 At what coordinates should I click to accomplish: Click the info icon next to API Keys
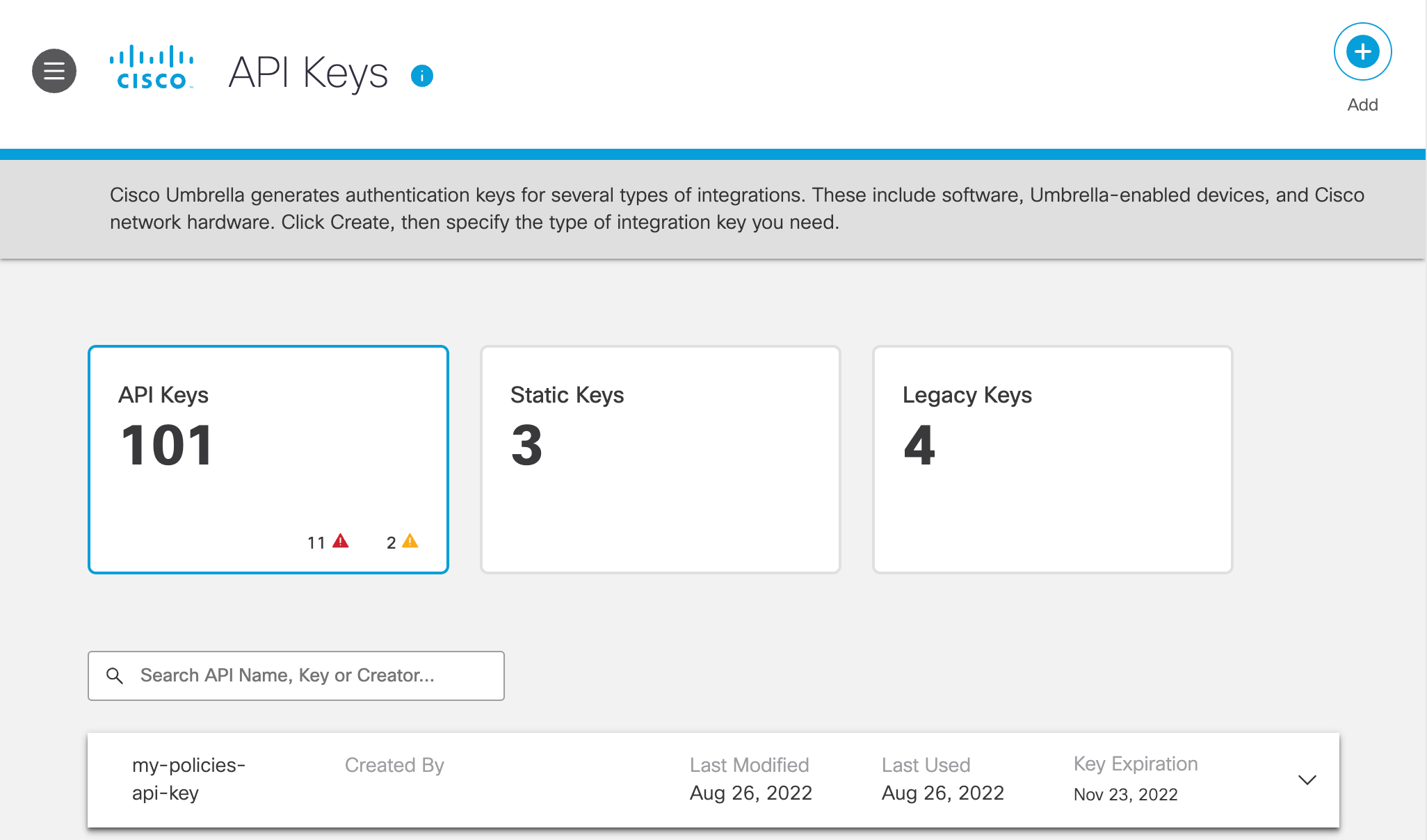pyautogui.click(x=421, y=75)
